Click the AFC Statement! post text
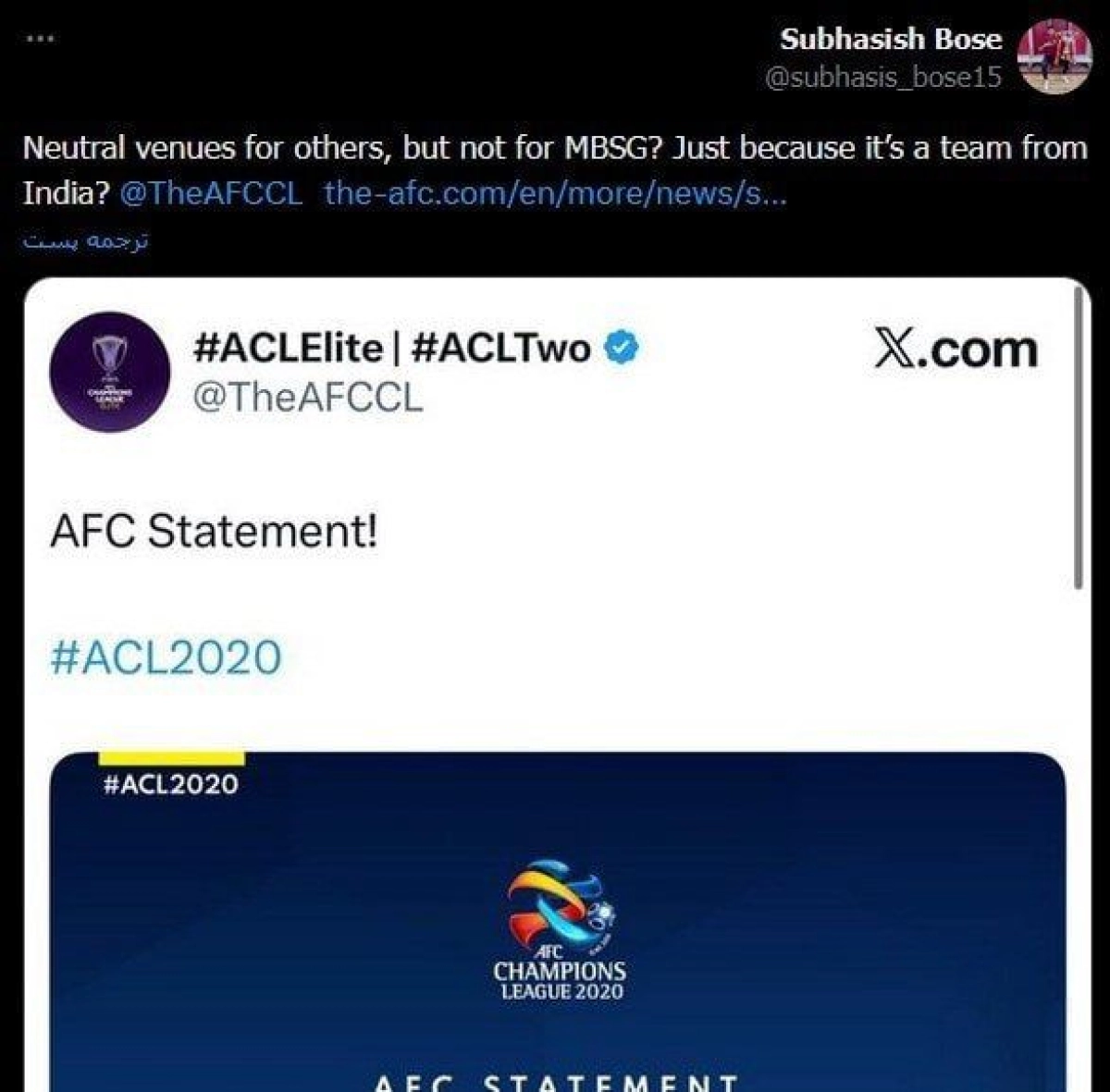 tap(214, 532)
